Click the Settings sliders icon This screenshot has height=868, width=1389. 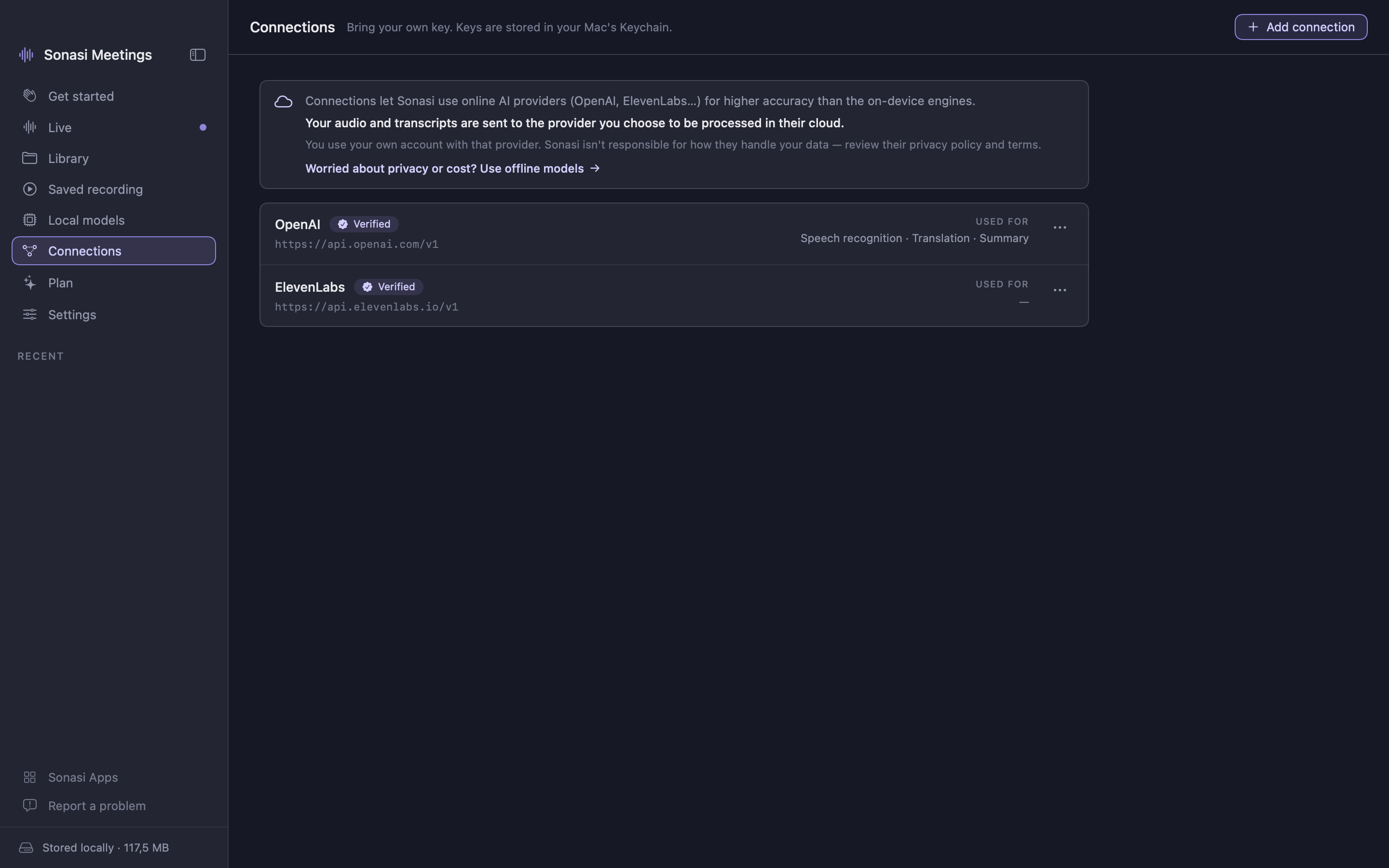(x=30, y=314)
